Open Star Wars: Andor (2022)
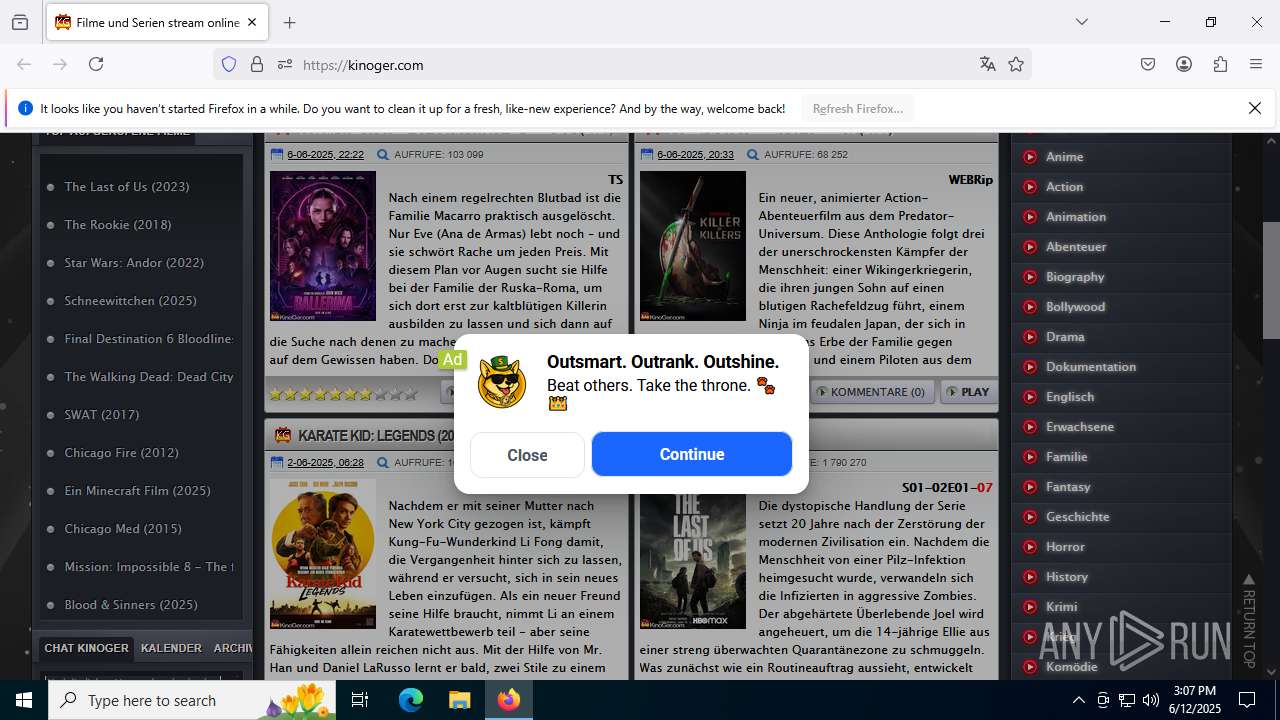Screen dimensions: 1280x720 pos(134,262)
